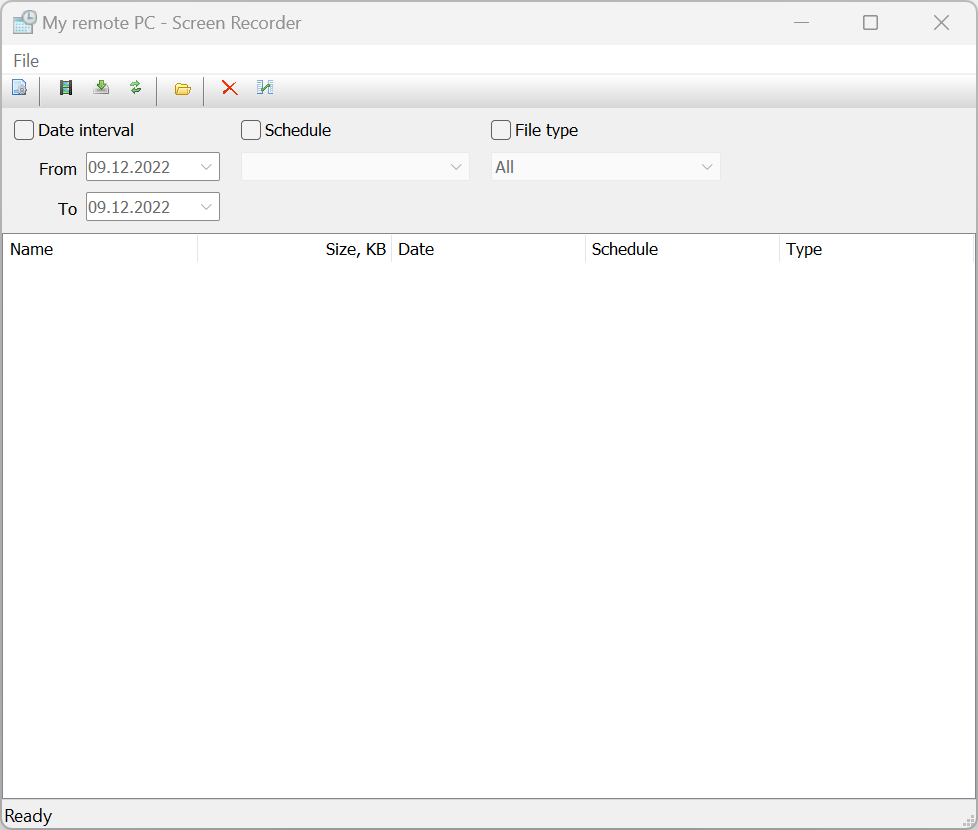Image resolution: width=978 pixels, height=830 pixels.
Task: Open the File menu
Action: click(x=26, y=61)
